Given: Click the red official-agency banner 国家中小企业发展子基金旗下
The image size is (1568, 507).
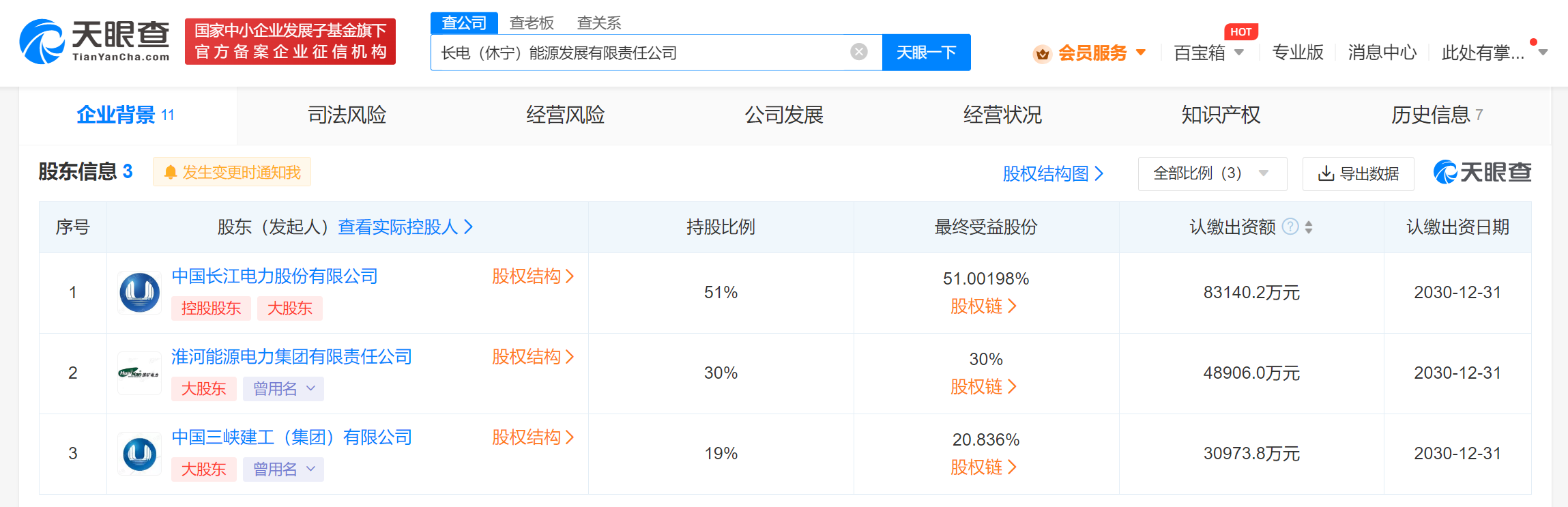Looking at the screenshot, I should tap(290, 42).
